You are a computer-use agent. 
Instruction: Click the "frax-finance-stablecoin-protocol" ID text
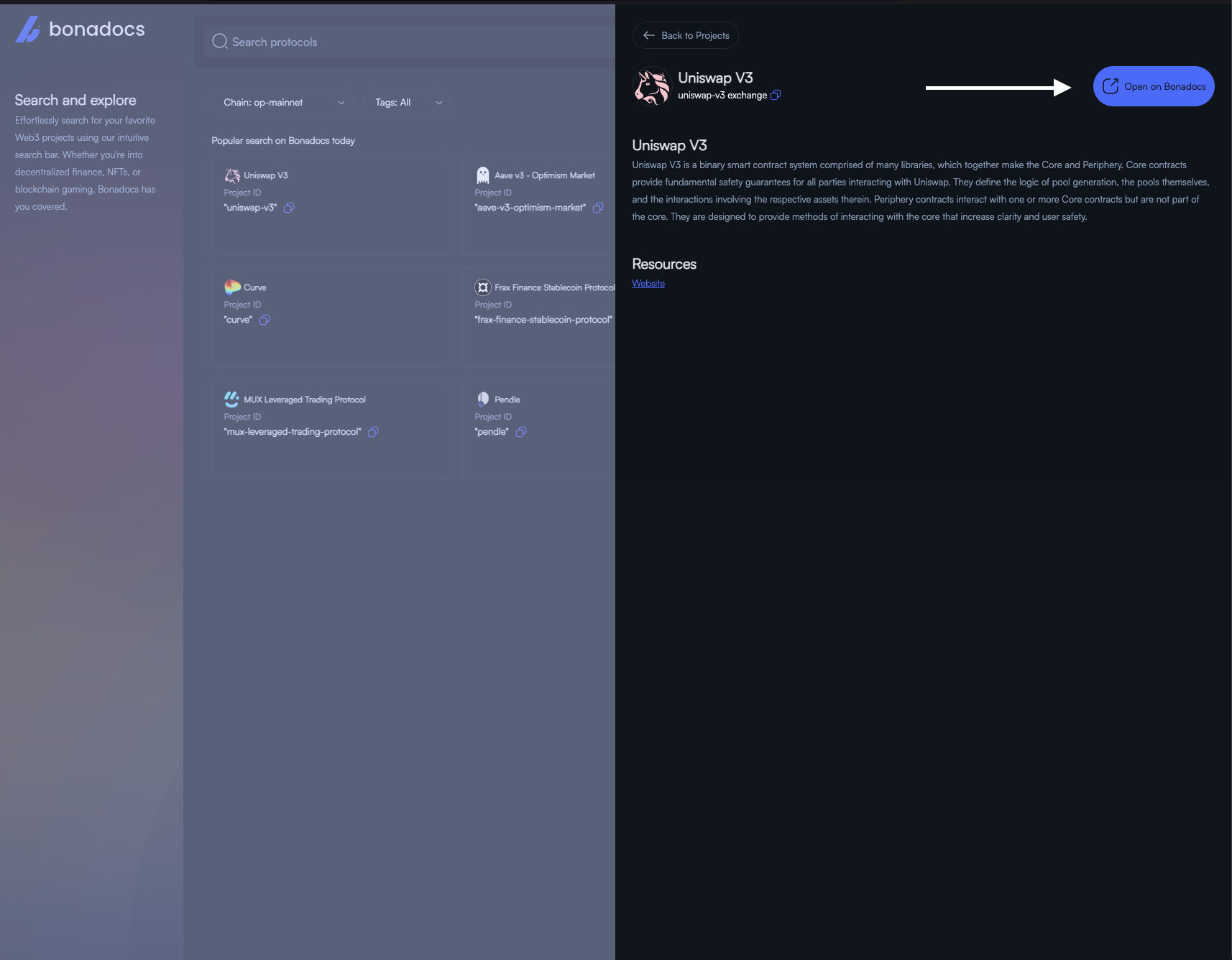[543, 320]
